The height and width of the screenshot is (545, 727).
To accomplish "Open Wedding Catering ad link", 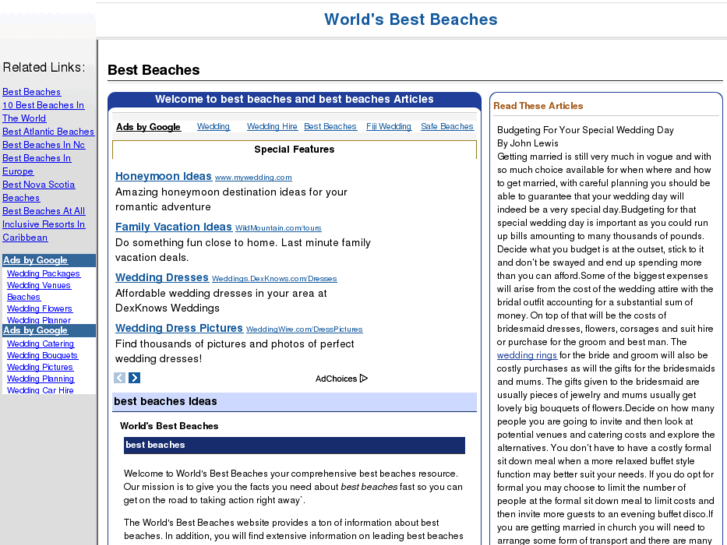I will [x=41, y=344].
